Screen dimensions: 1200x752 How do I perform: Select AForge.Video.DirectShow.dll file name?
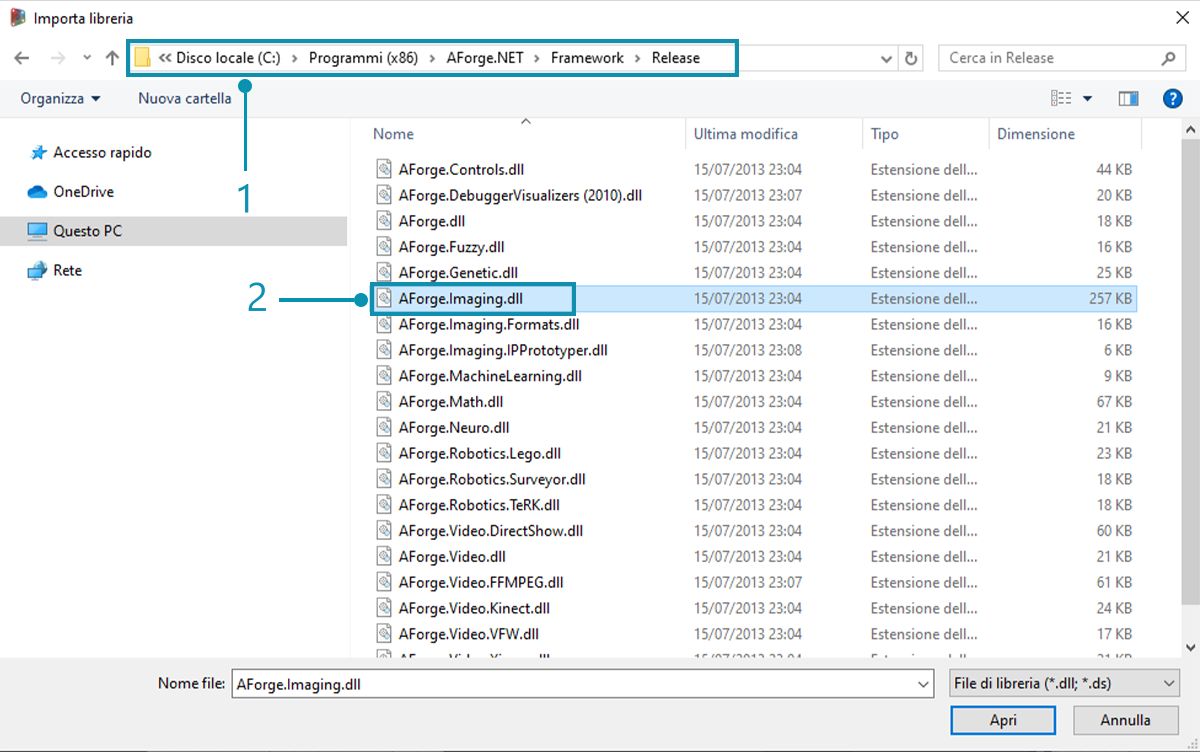tap(491, 531)
